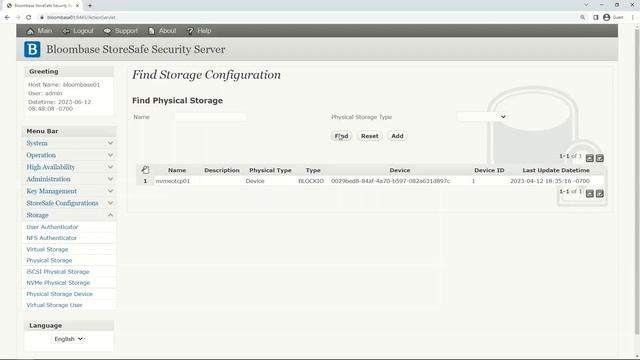Open Virtual Storage User link
The image size is (640, 360).
coord(54,305)
